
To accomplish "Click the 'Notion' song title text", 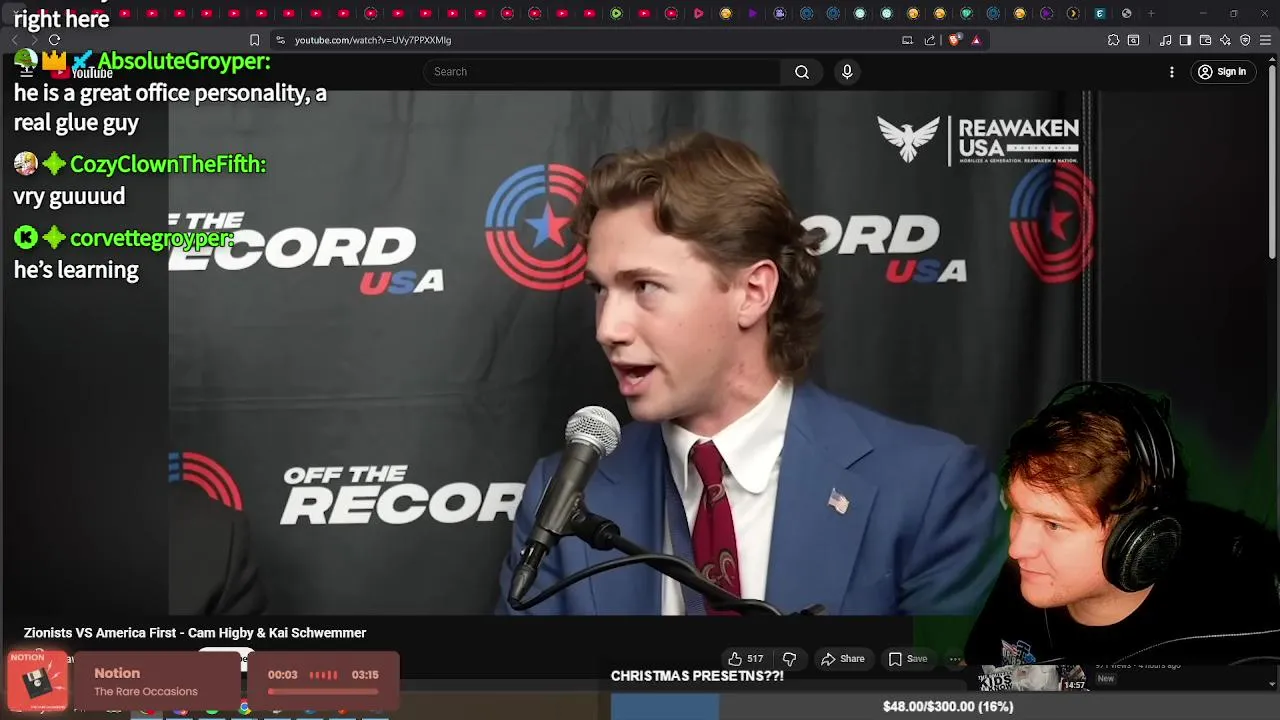I will tap(117, 673).
